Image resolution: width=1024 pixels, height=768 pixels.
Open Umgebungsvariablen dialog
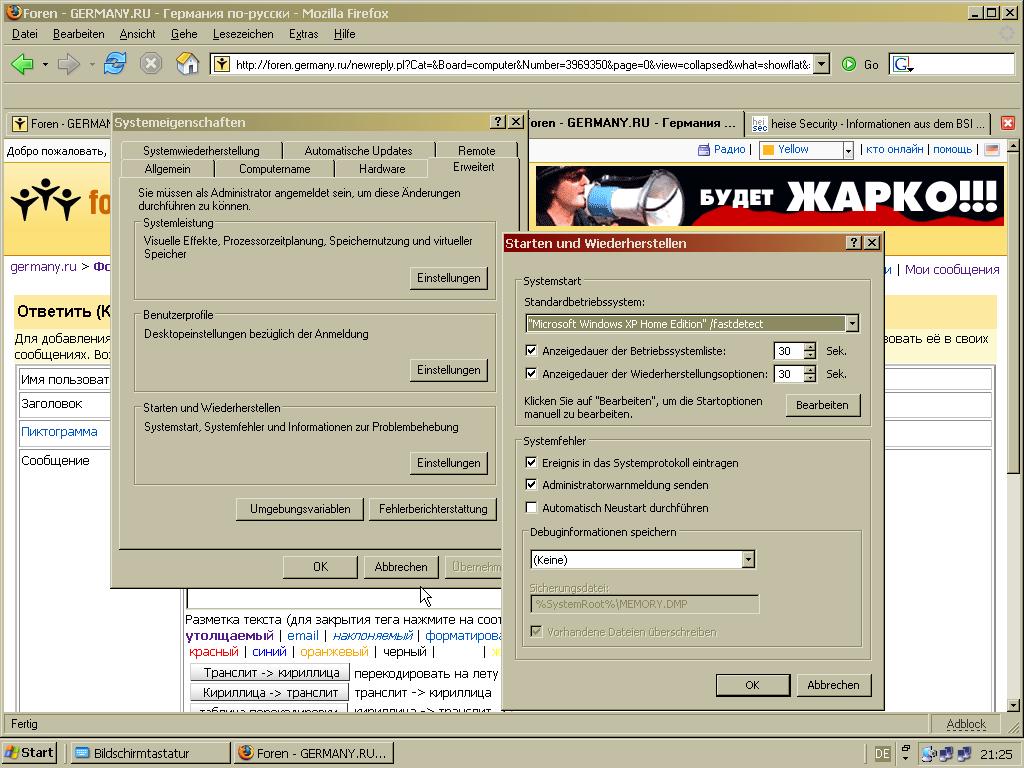300,509
